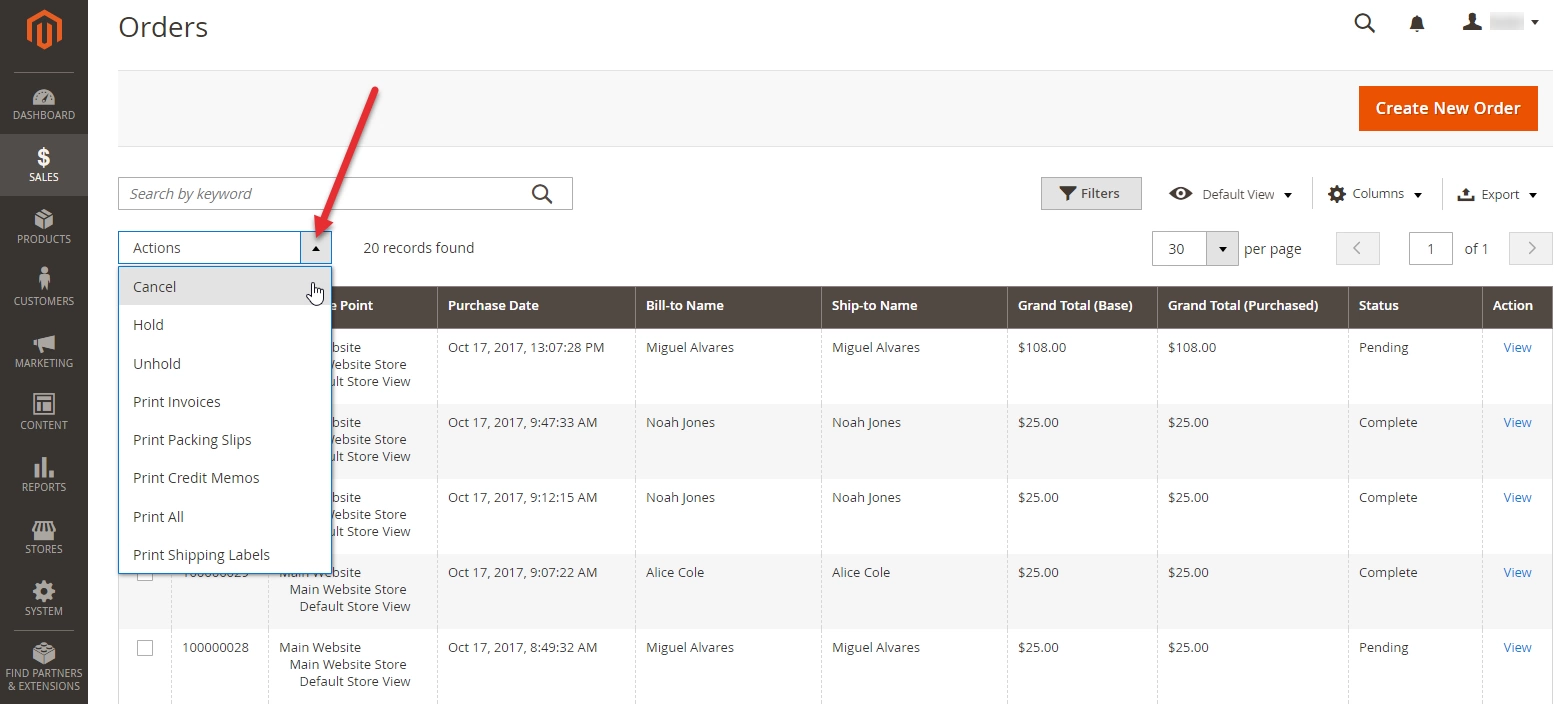Click 'Oct 17, 2017, 9:07:22 AM' date
Viewport: 1554px width, 704px height.
(x=522, y=573)
